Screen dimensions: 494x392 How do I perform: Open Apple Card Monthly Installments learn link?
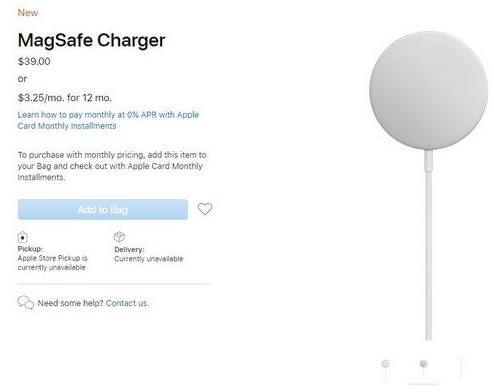click(108, 120)
